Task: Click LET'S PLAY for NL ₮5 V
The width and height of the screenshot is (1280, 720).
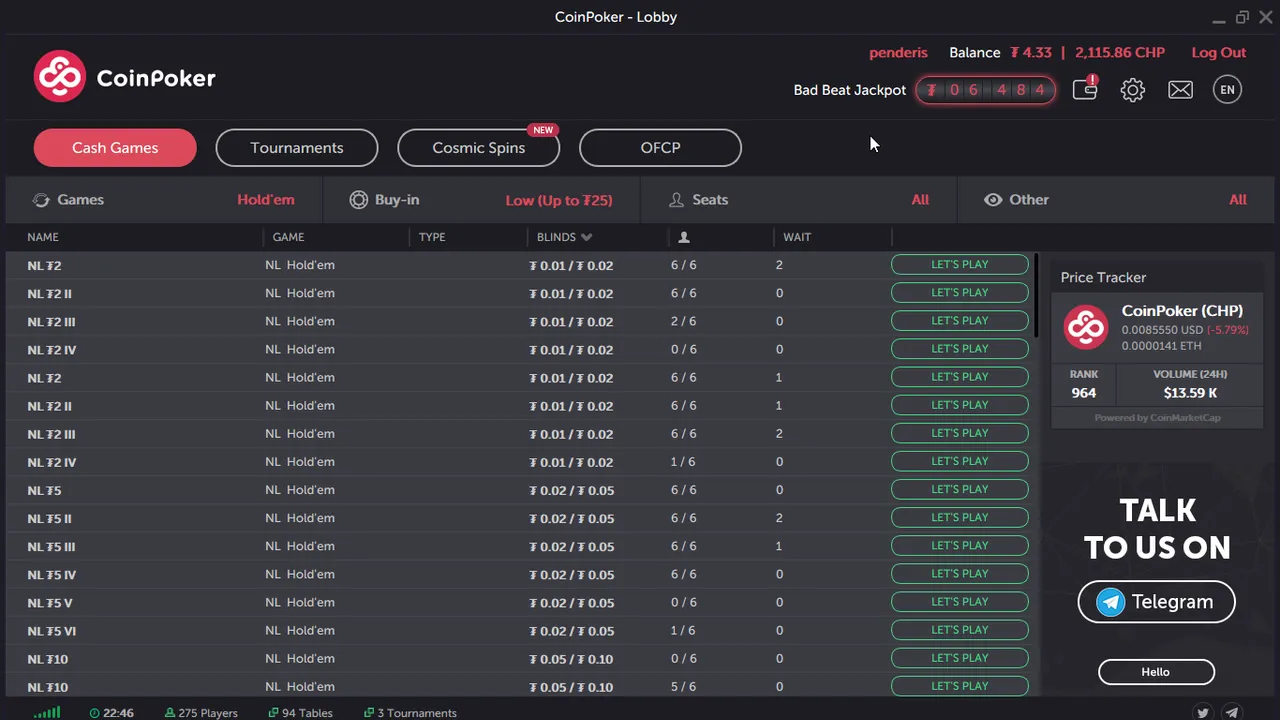Action: (x=960, y=602)
